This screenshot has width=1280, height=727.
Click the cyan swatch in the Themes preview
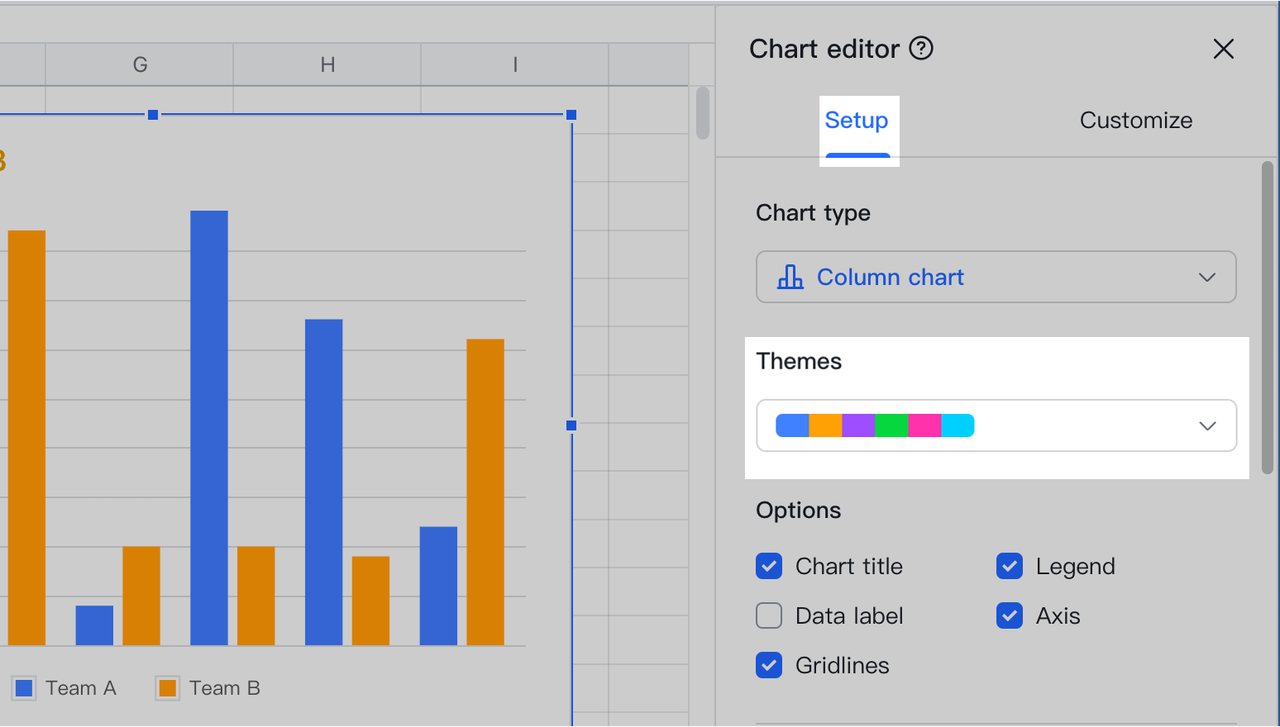958,425
